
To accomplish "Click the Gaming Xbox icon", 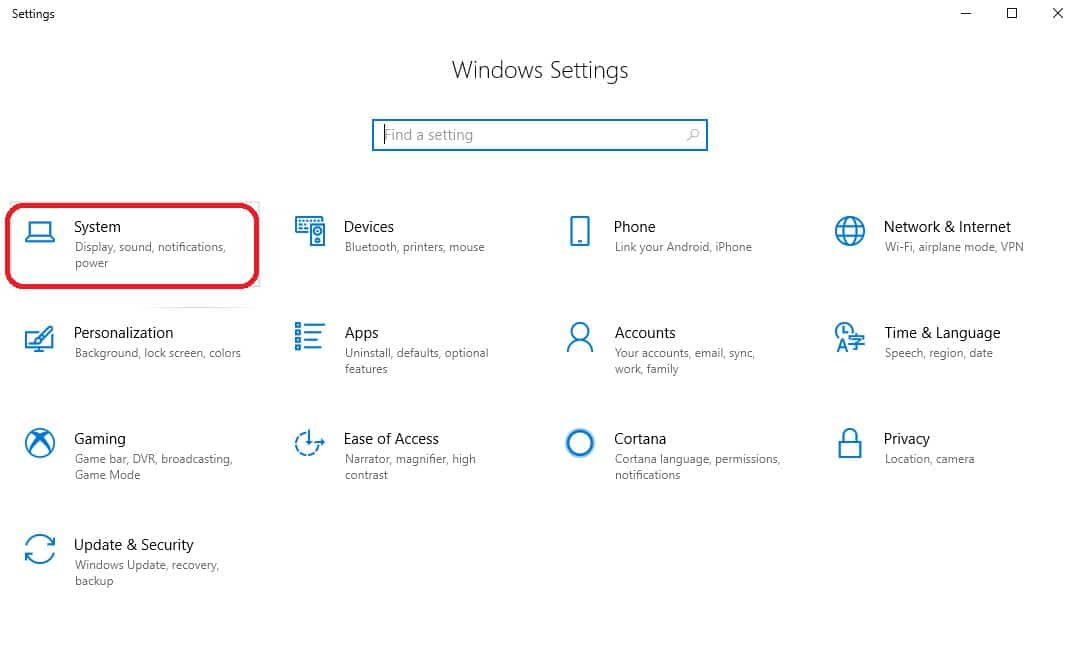I will click(40, 443).
